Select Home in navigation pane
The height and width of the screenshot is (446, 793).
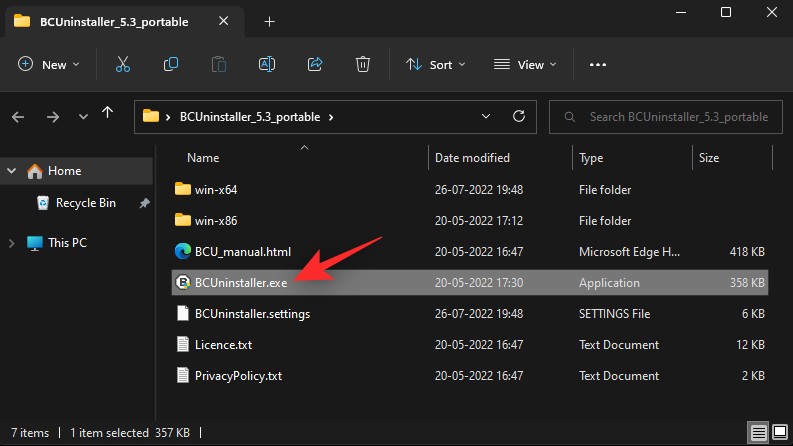64,171
